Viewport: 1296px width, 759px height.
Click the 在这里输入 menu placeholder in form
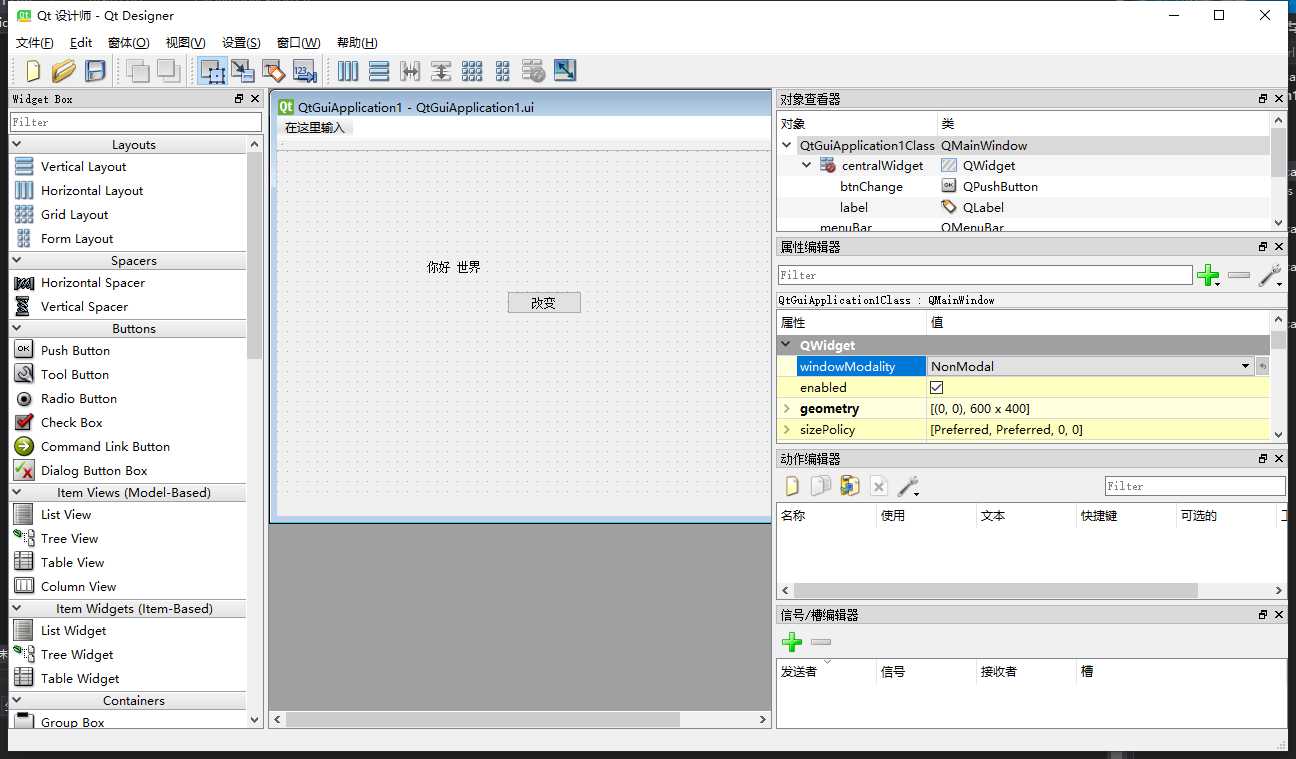tap(314, 127)
